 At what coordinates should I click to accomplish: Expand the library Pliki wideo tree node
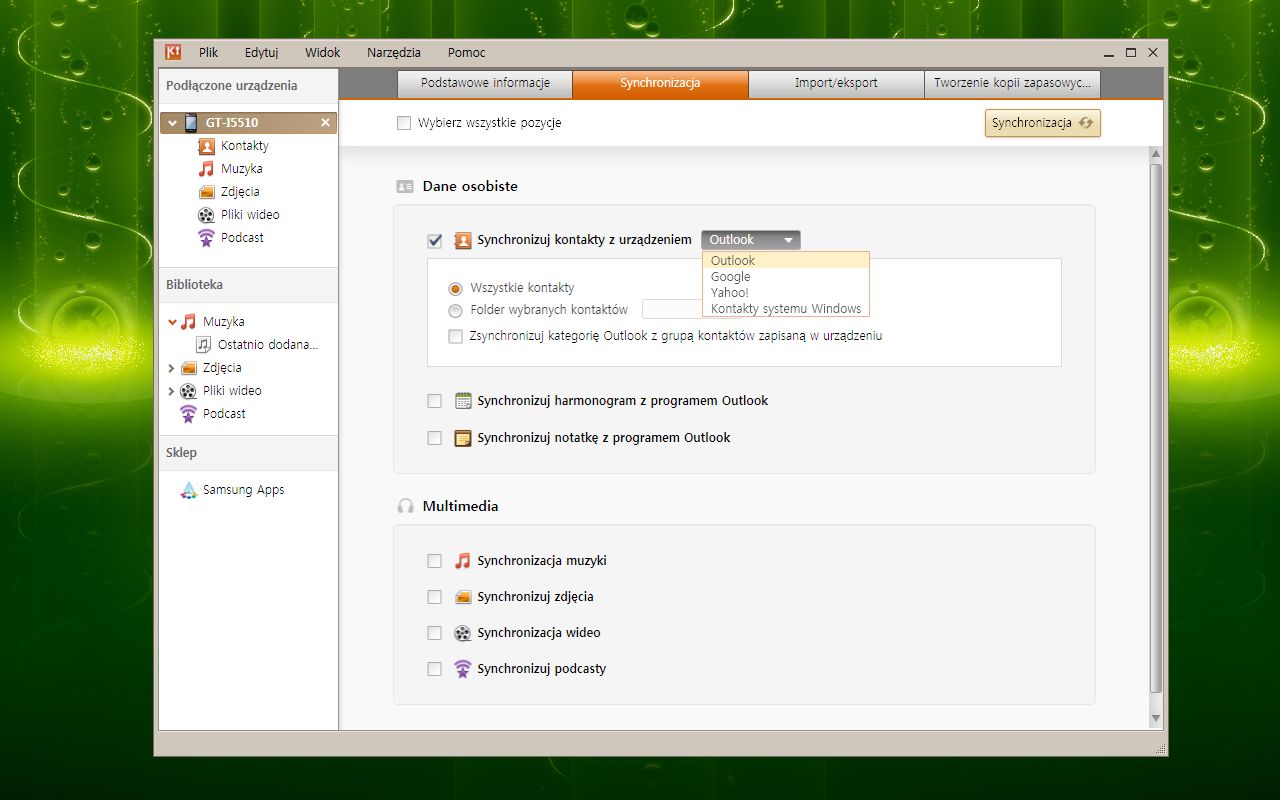pos(172,391)
